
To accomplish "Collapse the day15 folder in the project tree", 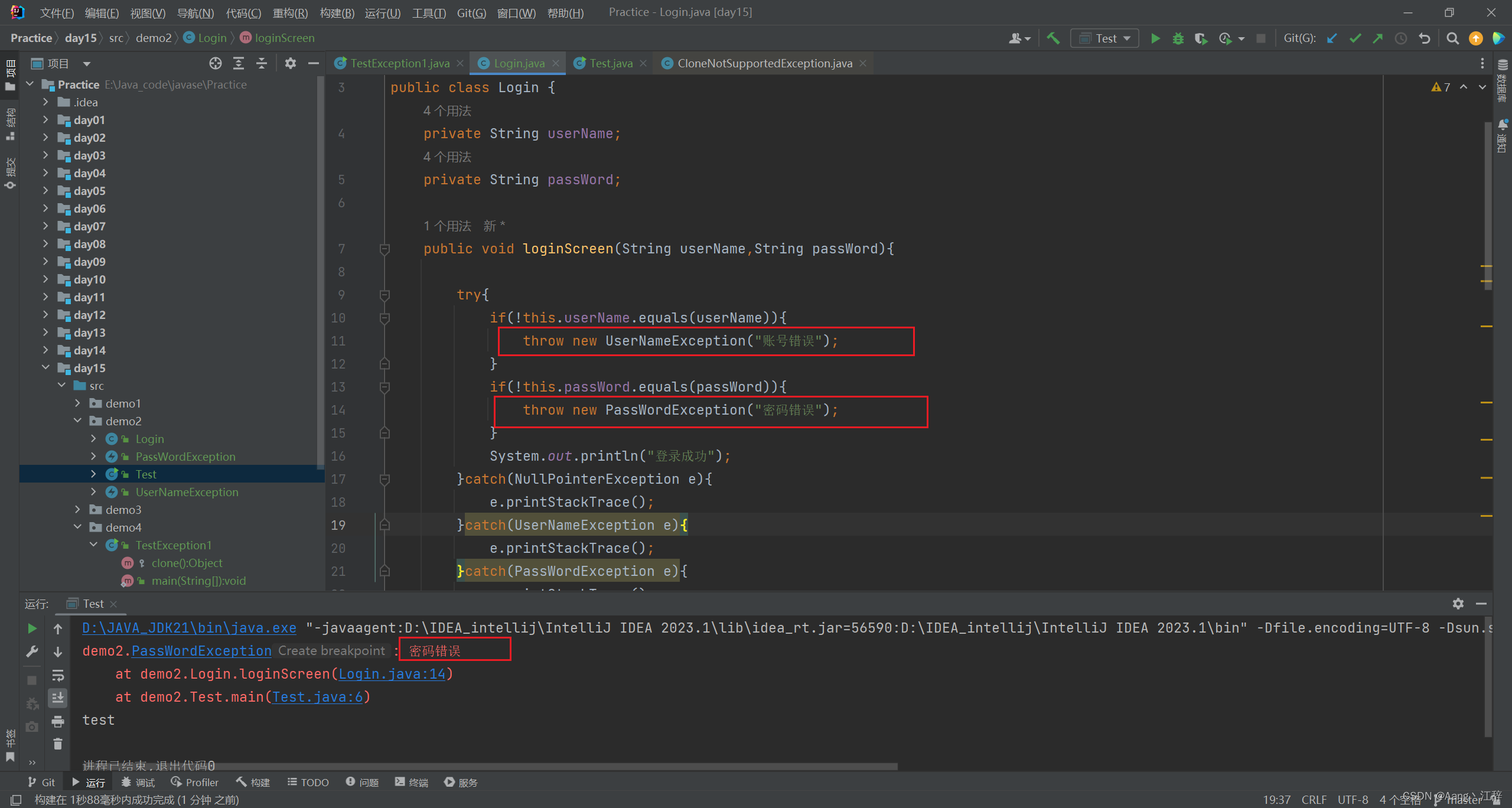I will [x=46, y=367].
